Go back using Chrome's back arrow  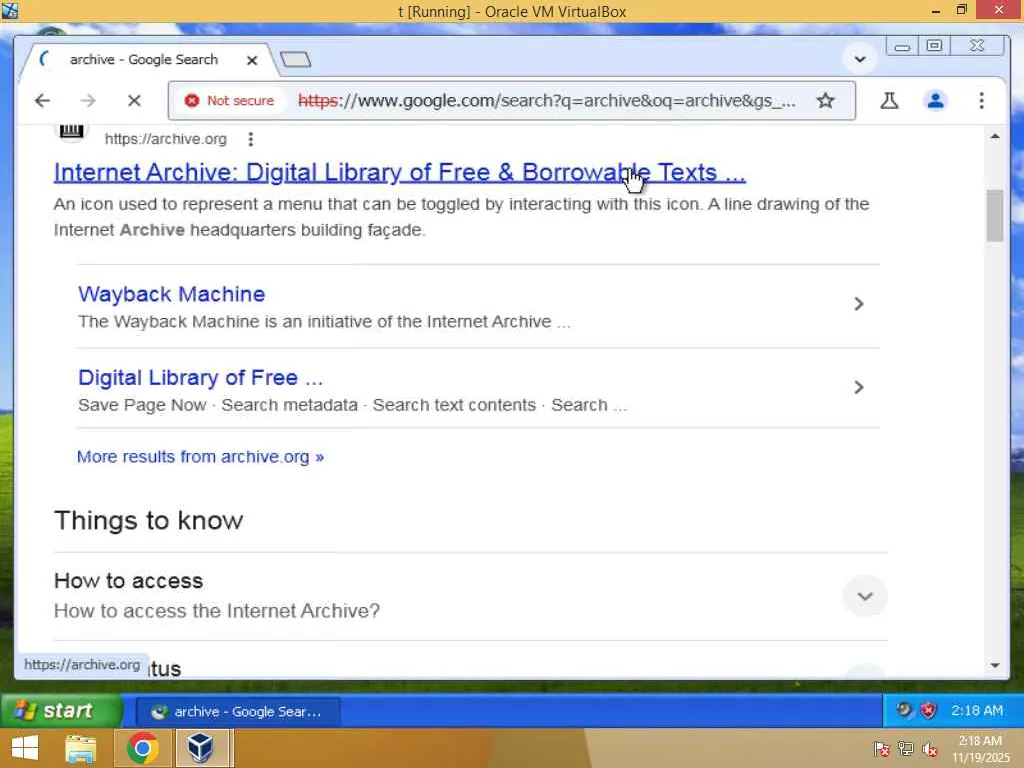click(42, 101)
